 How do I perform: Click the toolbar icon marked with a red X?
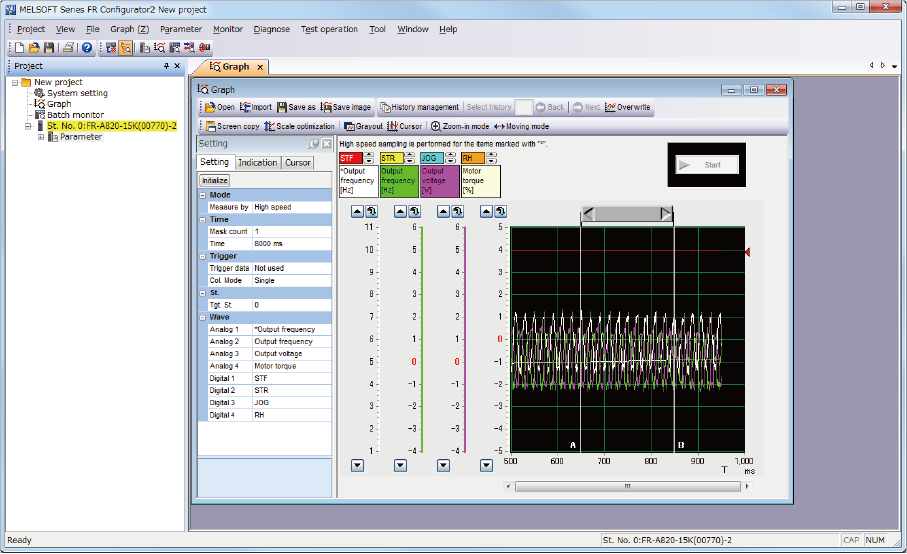111,48
